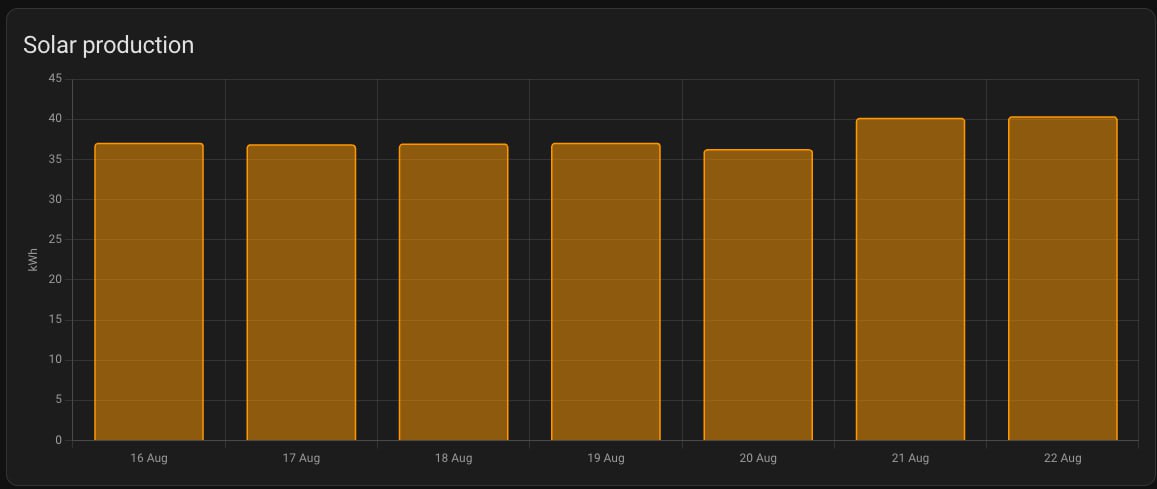Click the 22 Aug bar, the tallest one
Image resolution: width=1157 pixels, height=489 pixels.
click(x=1062, y=279)
